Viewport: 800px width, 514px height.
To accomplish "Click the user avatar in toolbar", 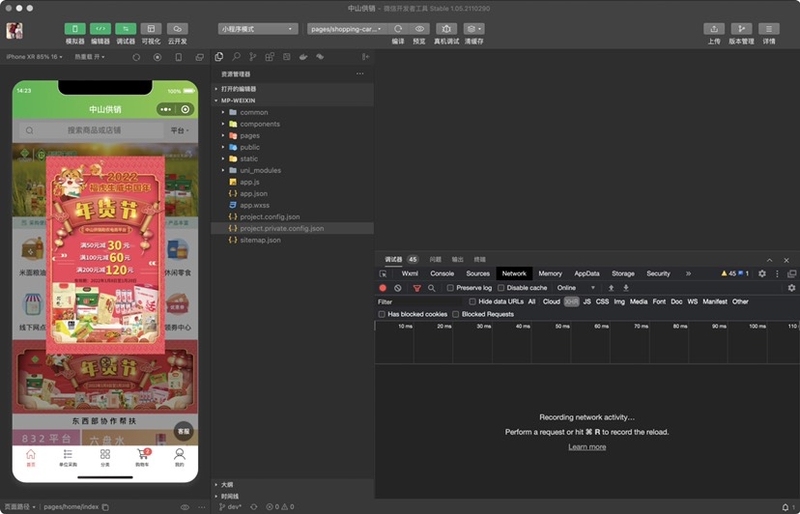I will 14,31.
